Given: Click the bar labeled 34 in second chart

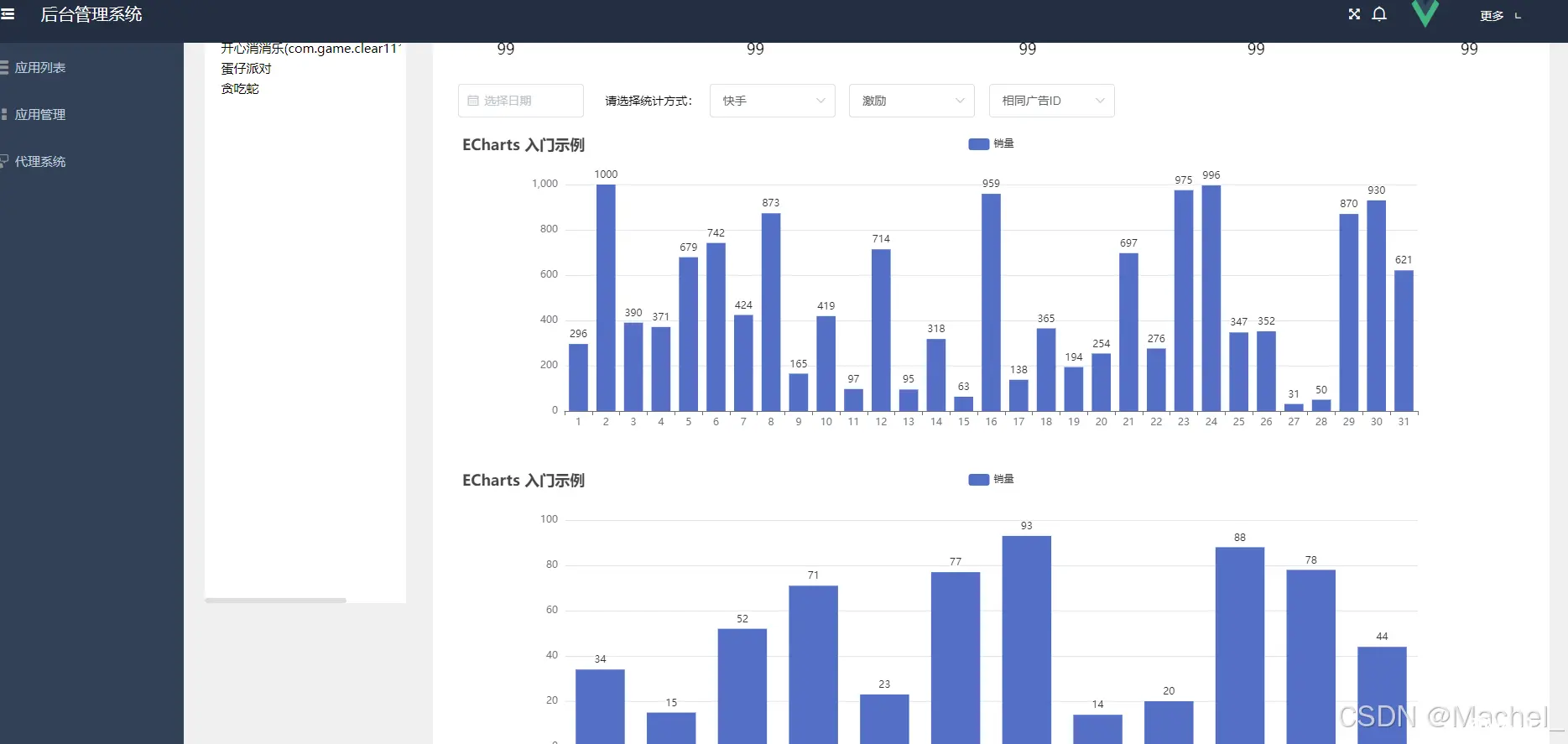Looking at the screenshot, I should pos(600,707).
